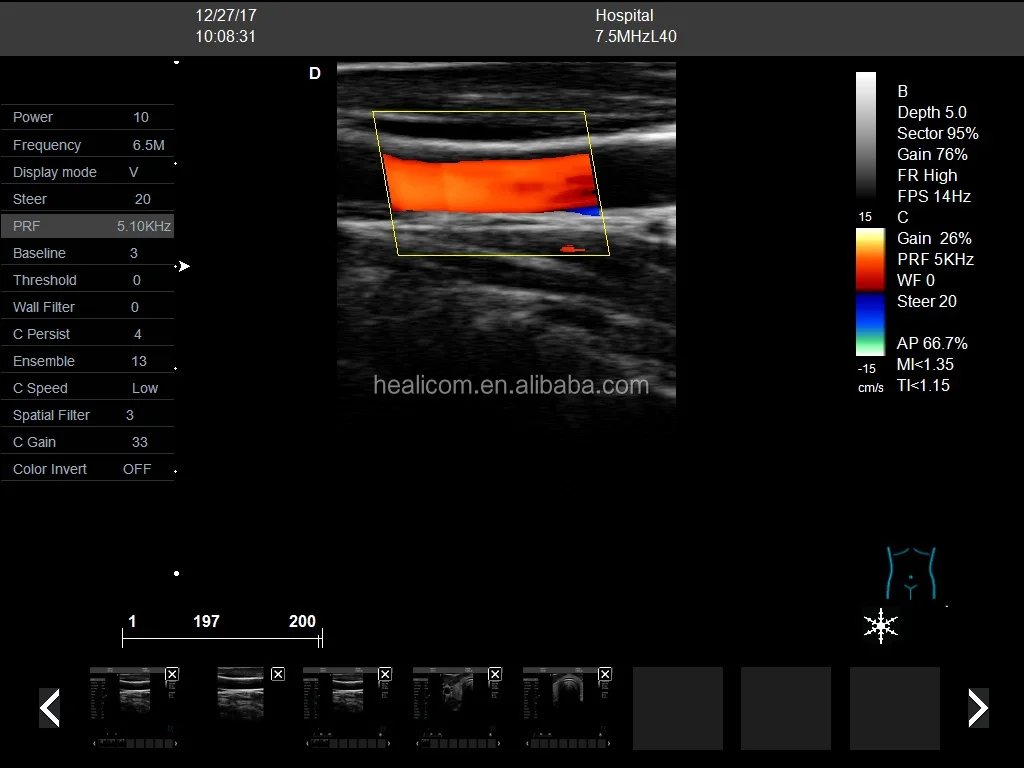1024x768 pixels.
Task: Click the abdomen body marker icon
Action: tap(910, 572)
